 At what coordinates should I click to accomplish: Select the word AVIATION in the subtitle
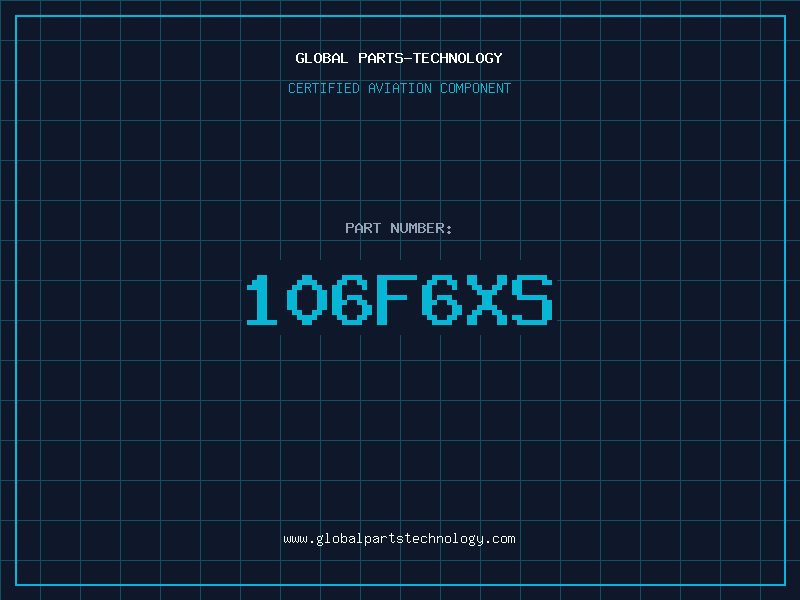(400, 88)
